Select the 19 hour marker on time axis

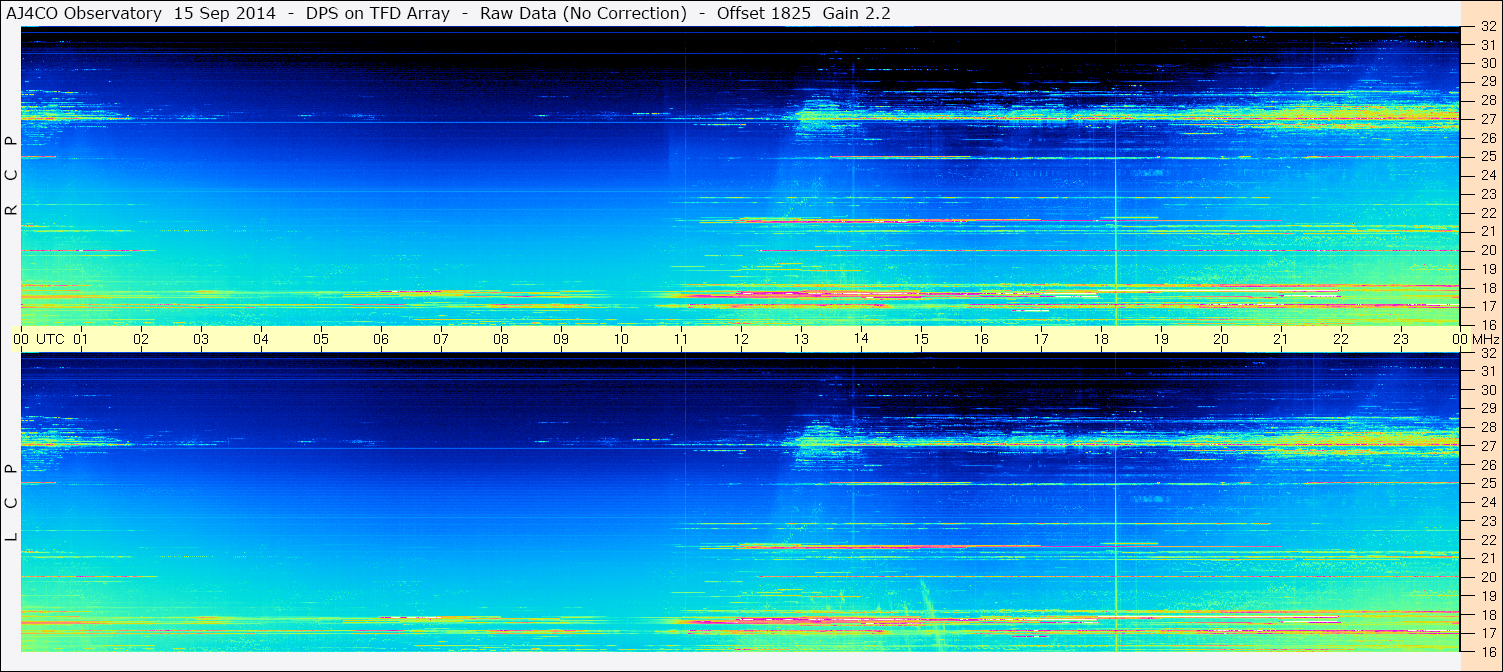[x=1161, y=339]
